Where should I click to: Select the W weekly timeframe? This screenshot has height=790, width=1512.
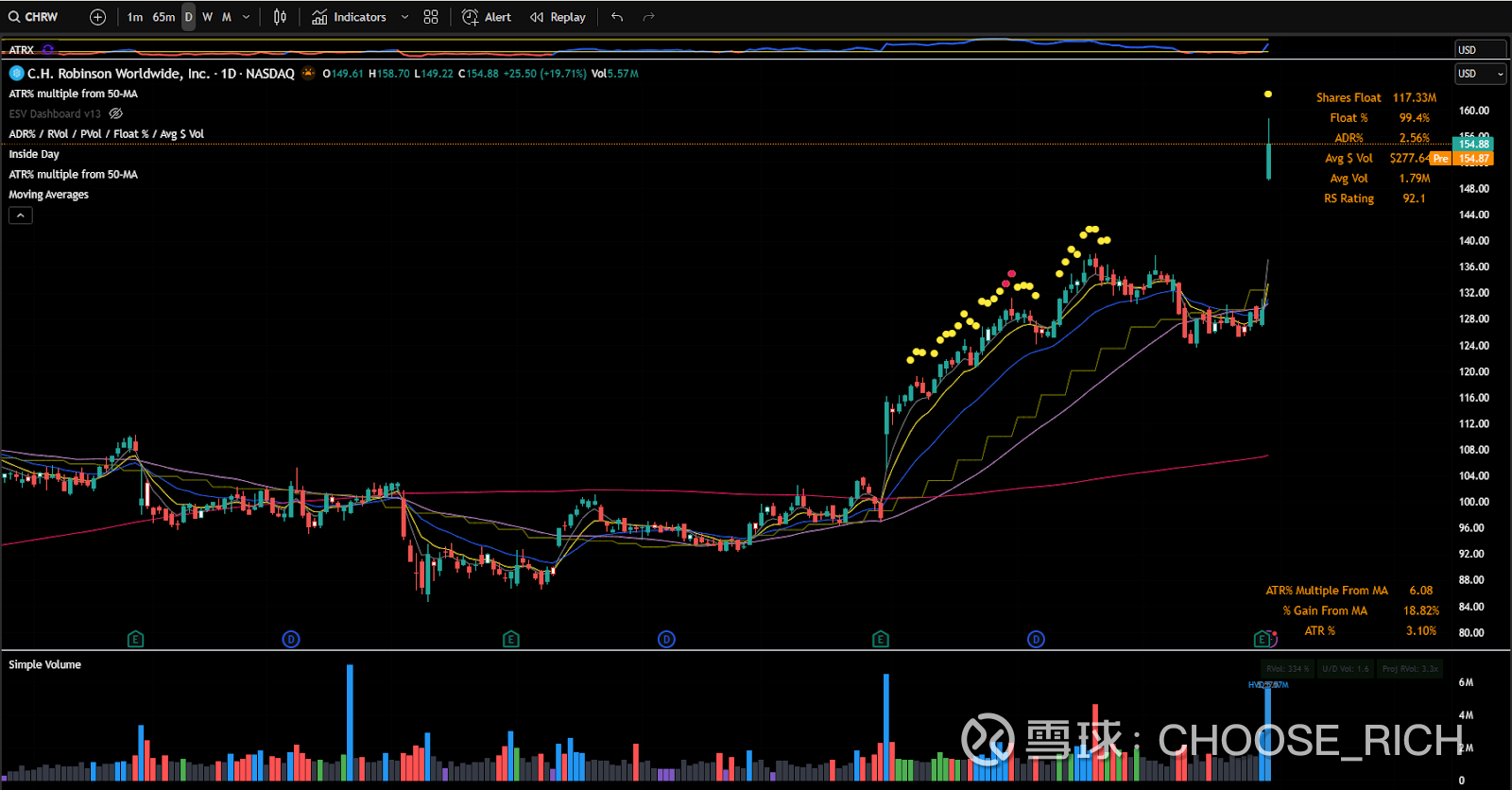pyautogui.click(x=208, y=17)
